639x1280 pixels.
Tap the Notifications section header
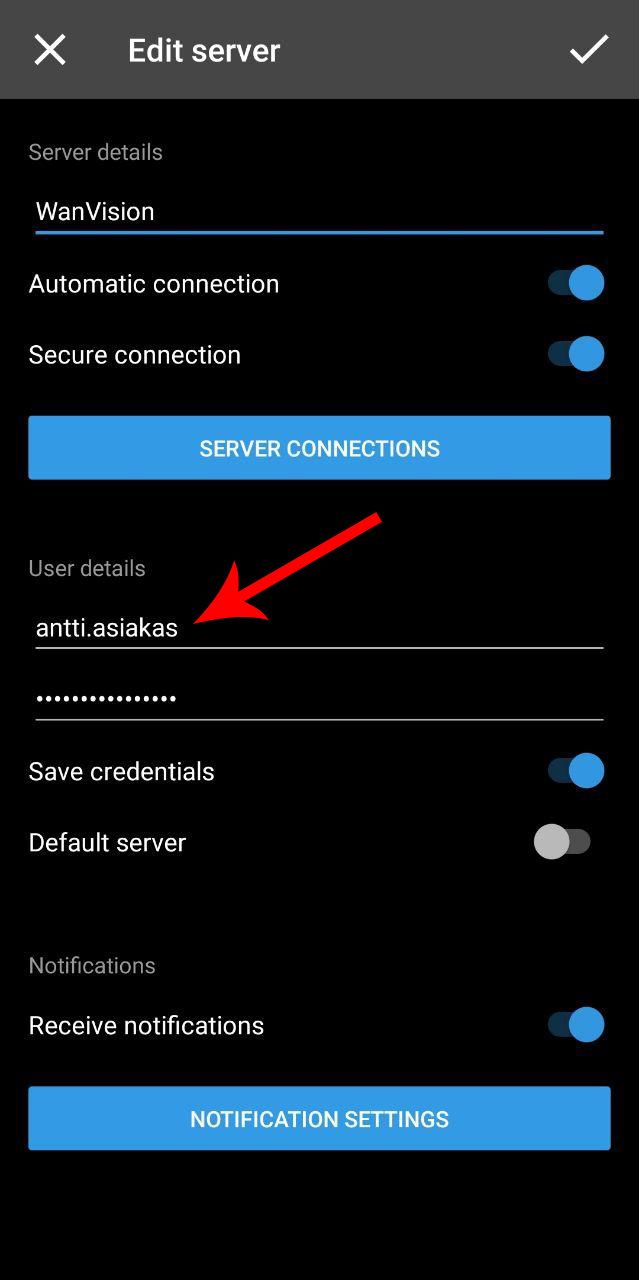[x=92, y=965]
